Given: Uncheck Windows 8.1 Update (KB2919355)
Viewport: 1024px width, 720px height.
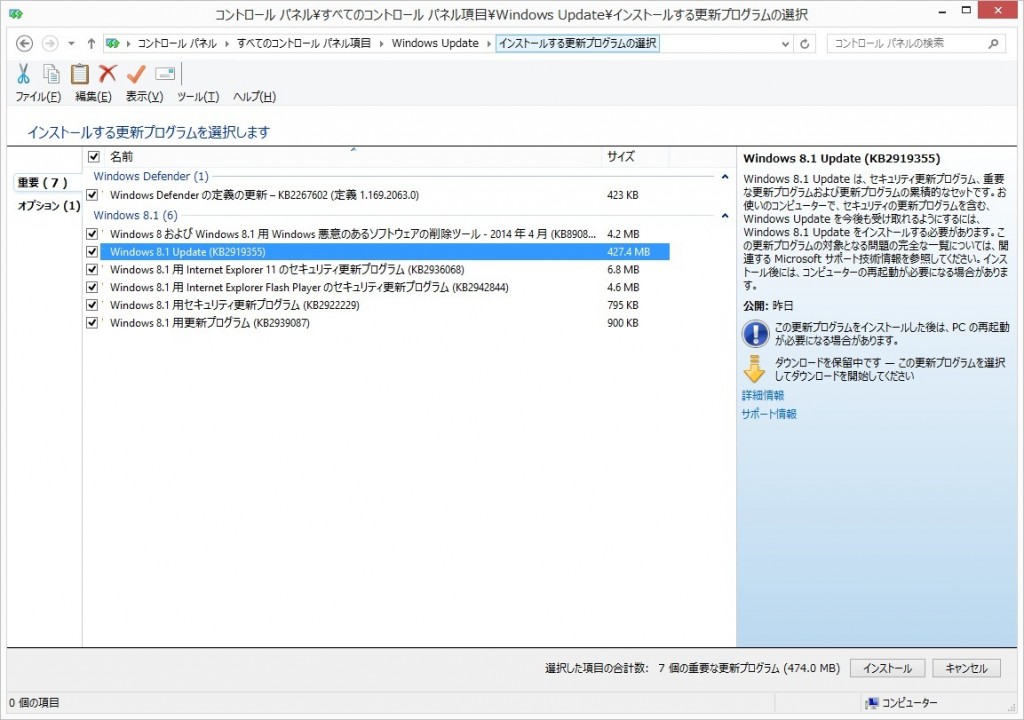Looking at the screenshot, I should tap(92, 251).
